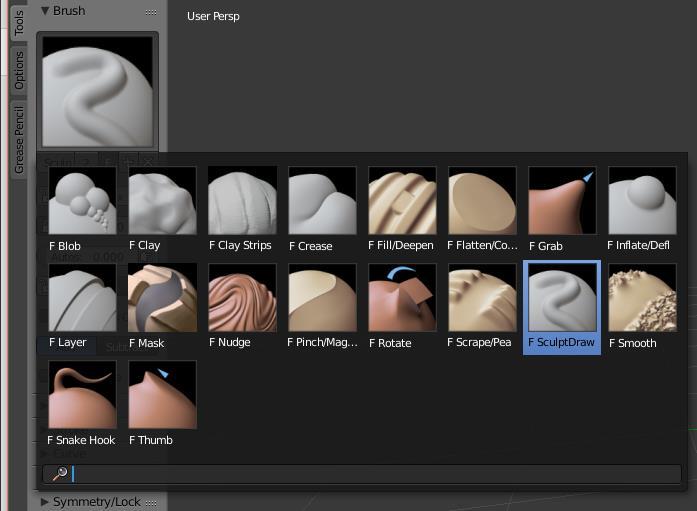Grab the Brush panel drag handle
This screenshot has width=697, height=511.
pyautogui.click(x=151, y=12)
